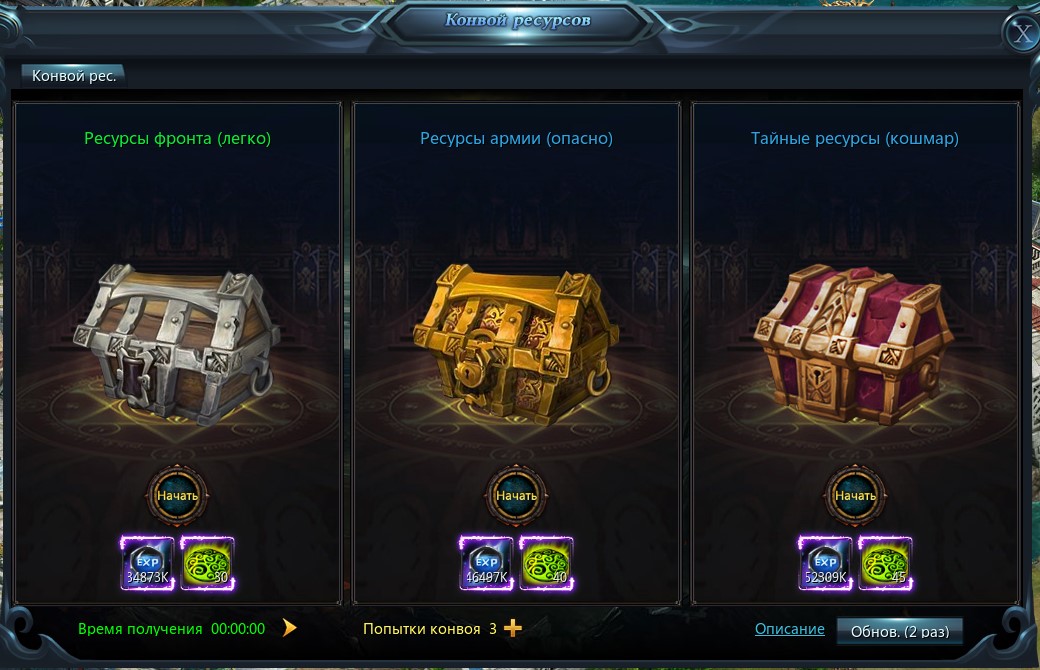1040x670 pixels.
Task: Start the Тайные ресурсы (кошмар) convoy
Action: pos(855,496)
